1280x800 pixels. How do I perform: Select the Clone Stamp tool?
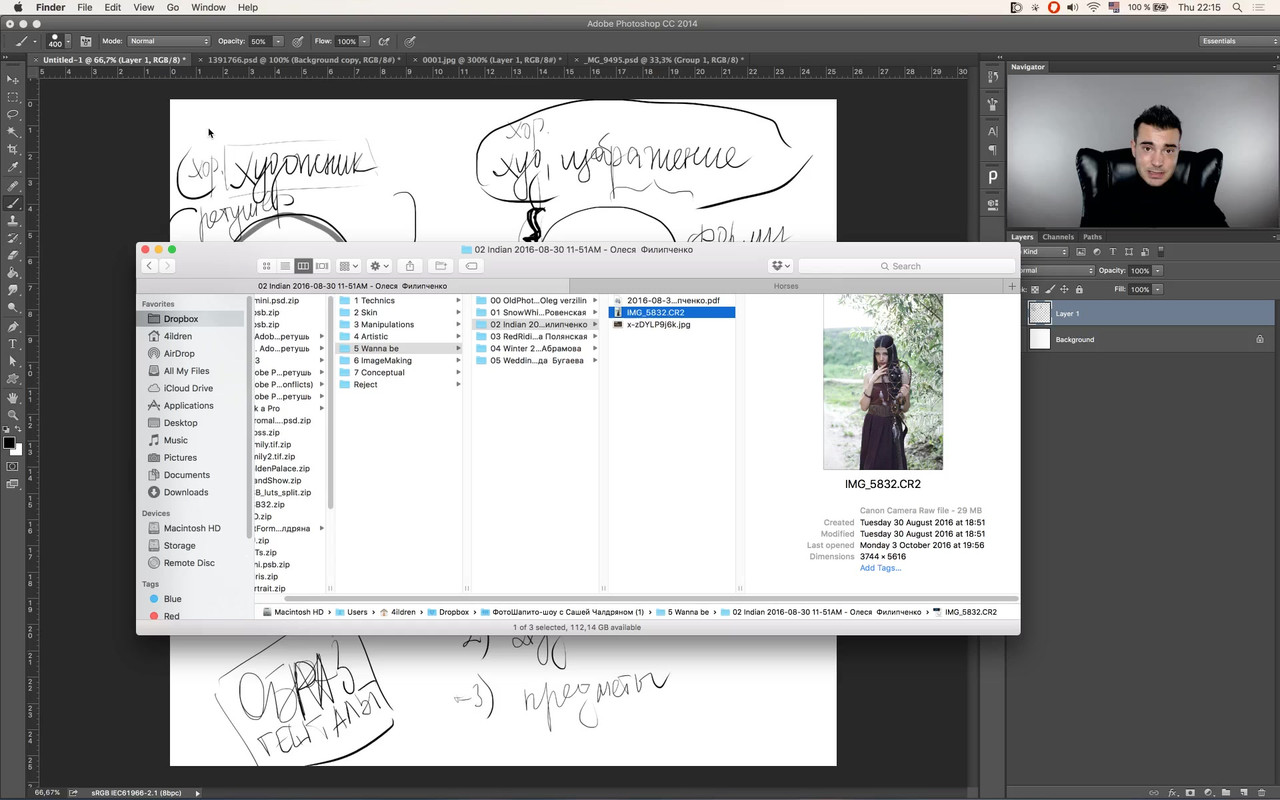pyautogui.click(x=13, y=220)
